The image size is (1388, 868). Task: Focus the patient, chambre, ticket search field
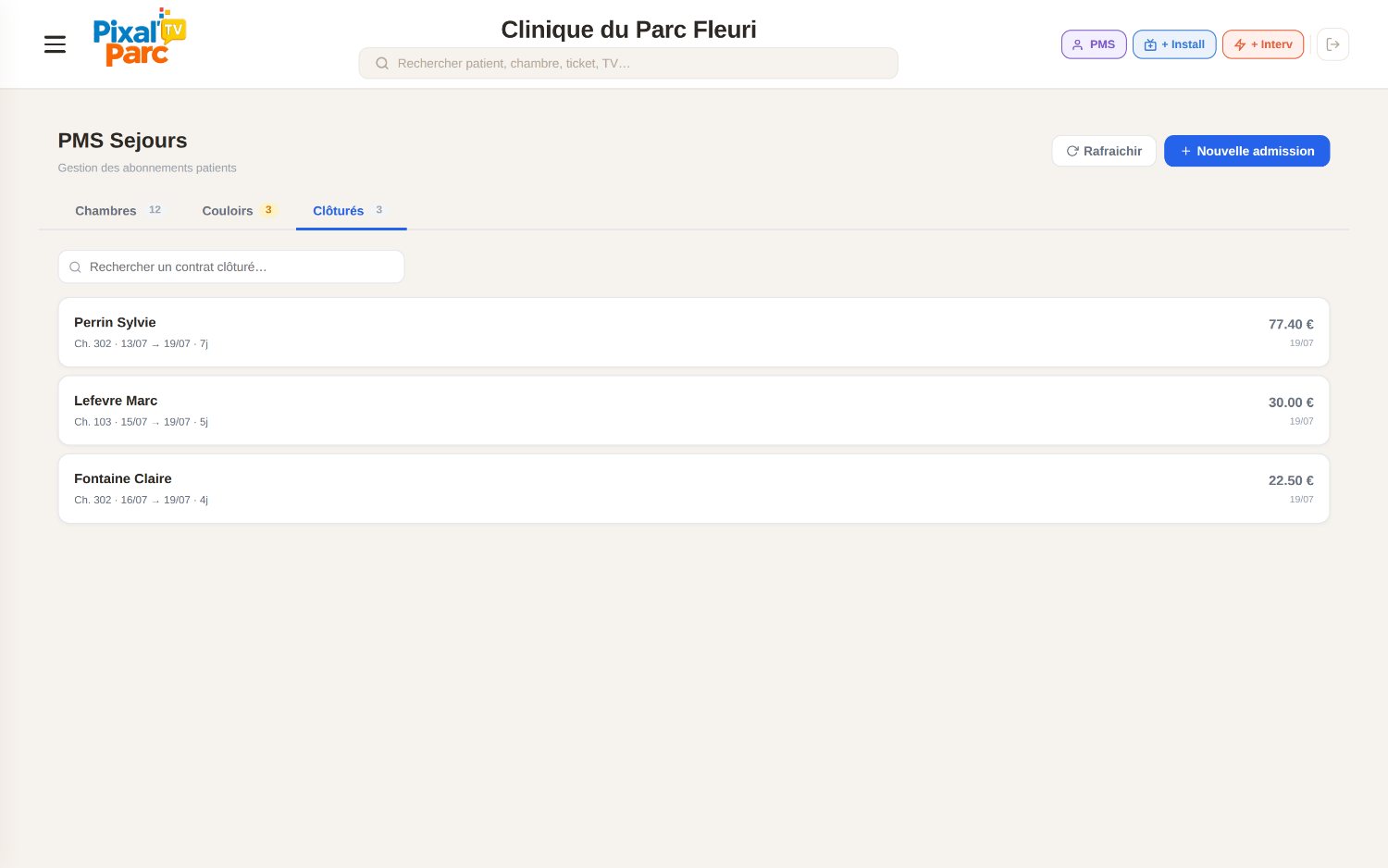(628, 63)
